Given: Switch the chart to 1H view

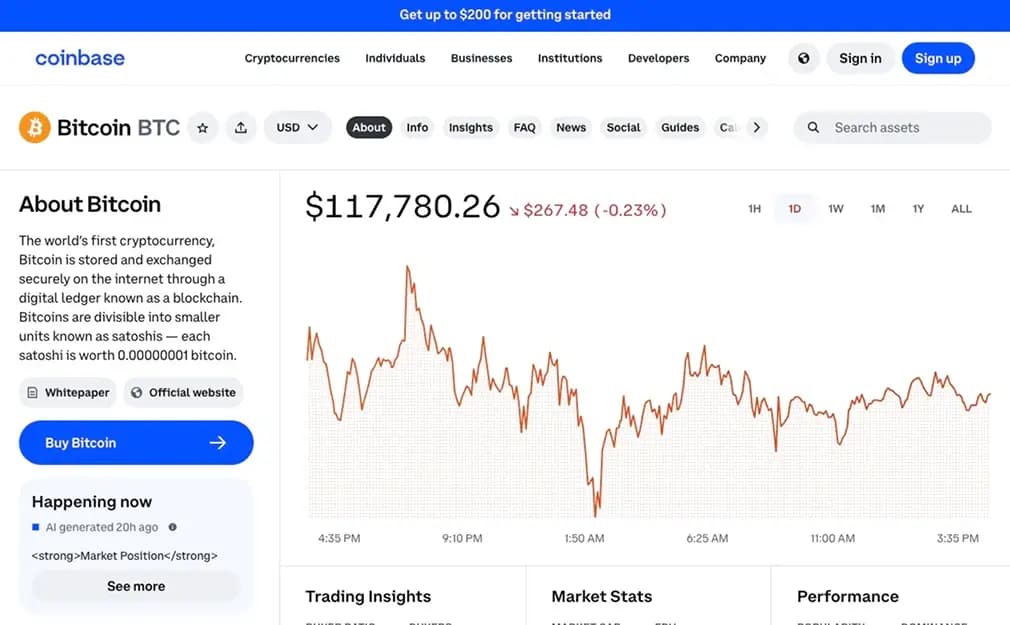Looking at the screenshot, I should 754,208.
